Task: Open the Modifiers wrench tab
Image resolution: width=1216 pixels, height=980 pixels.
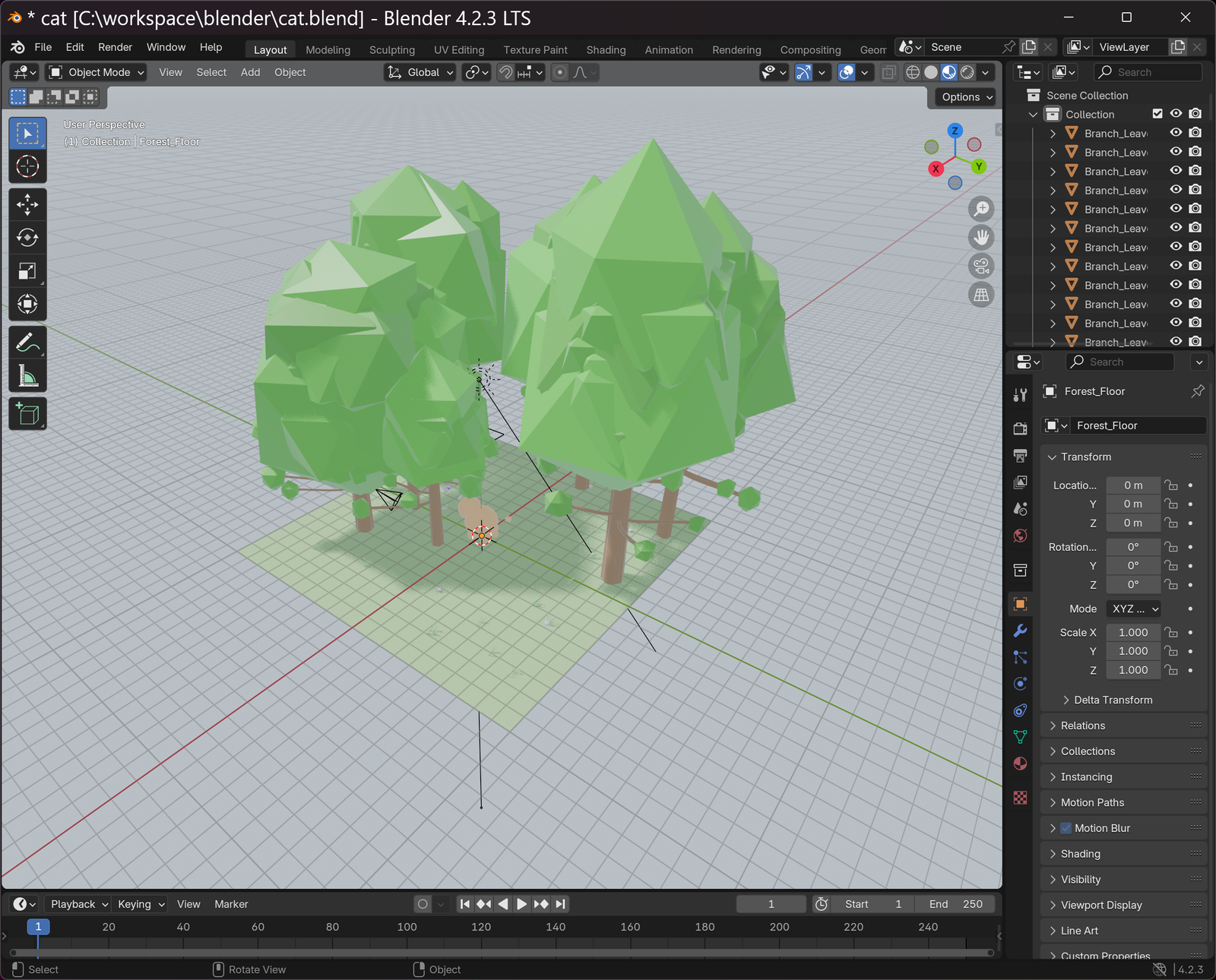Action: (x=1020, y=631)
